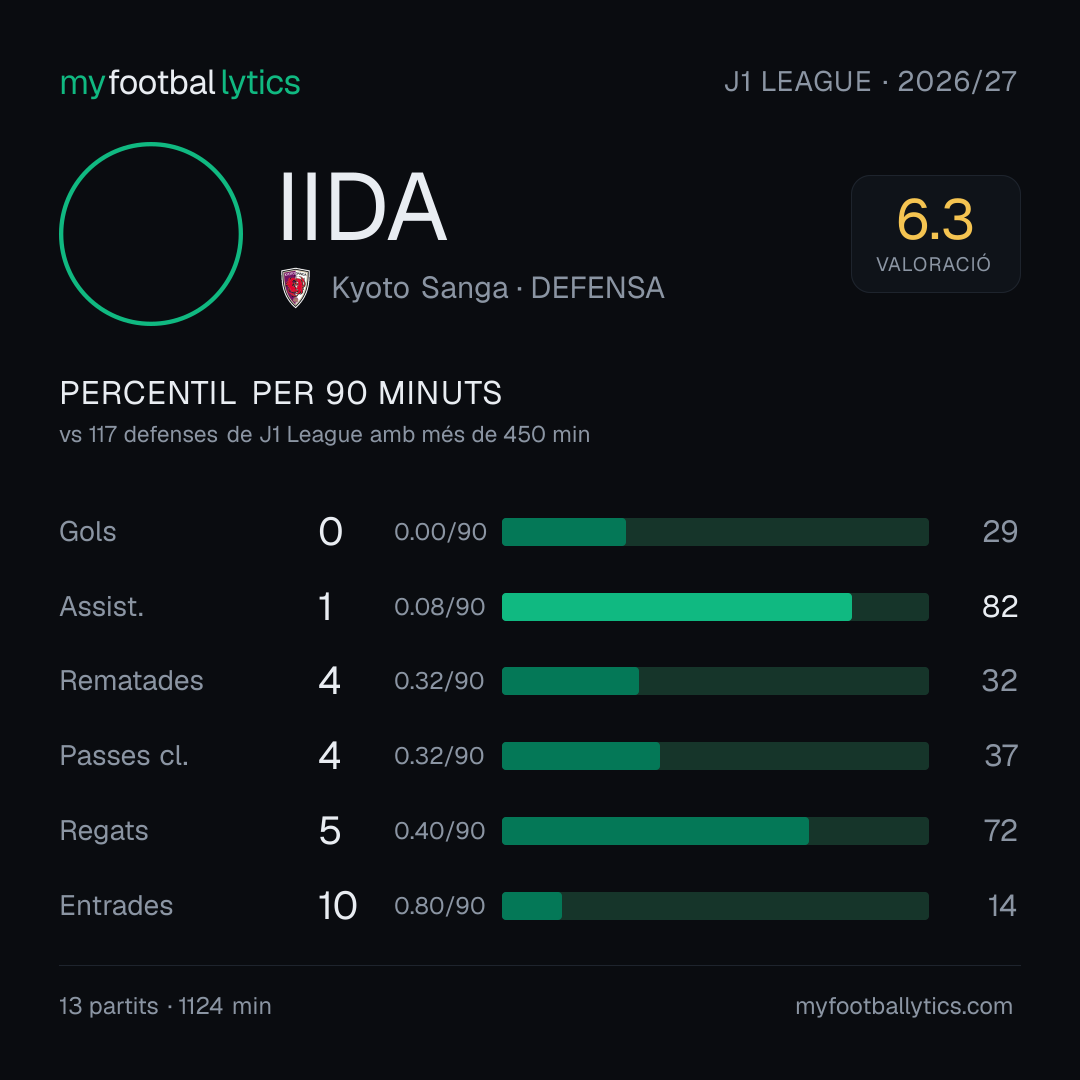Click the myfootballytics logo

tap(180, 83)
